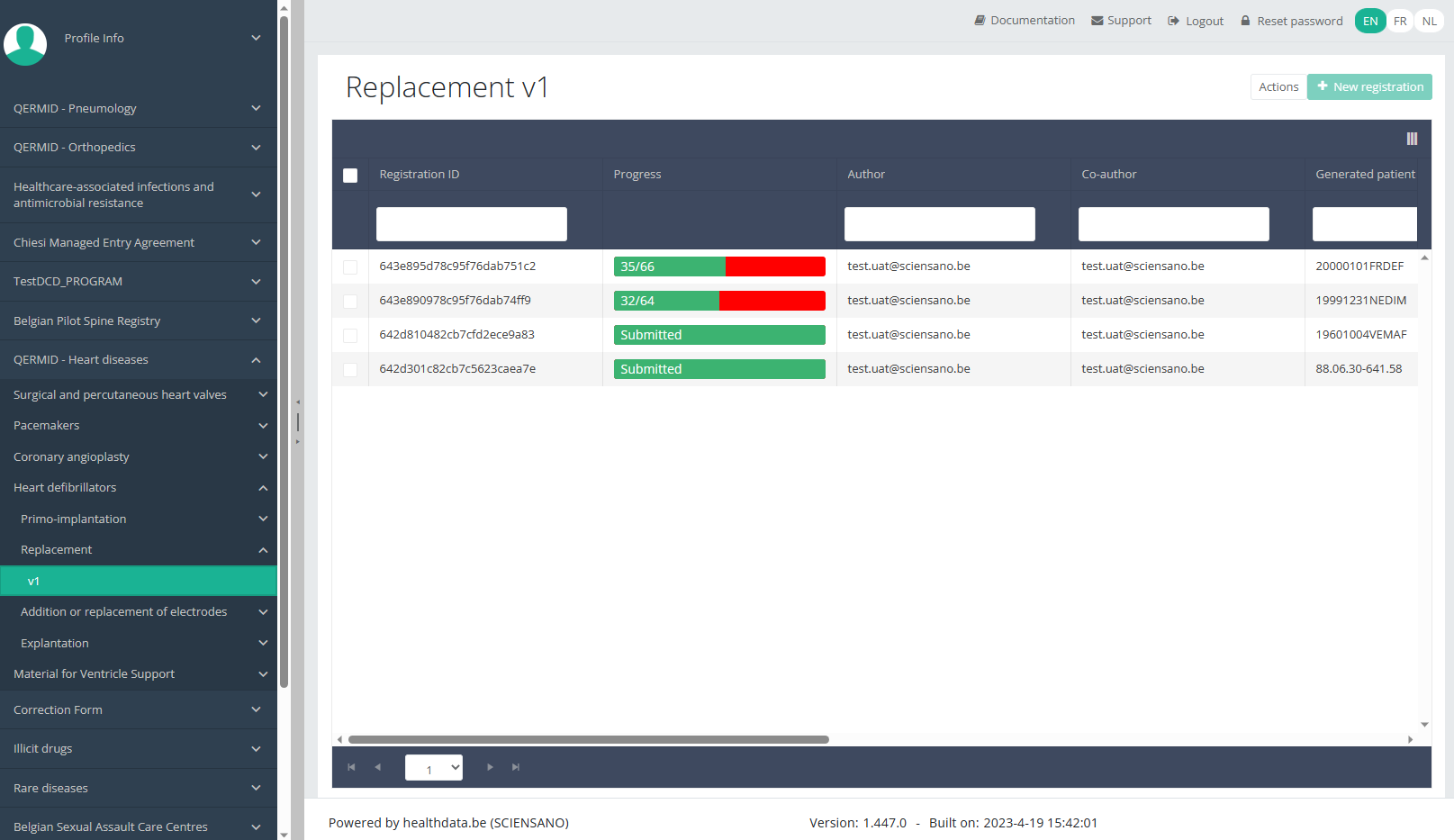
Task: Click the 35/66 progress bar
Action: point(719,266)
